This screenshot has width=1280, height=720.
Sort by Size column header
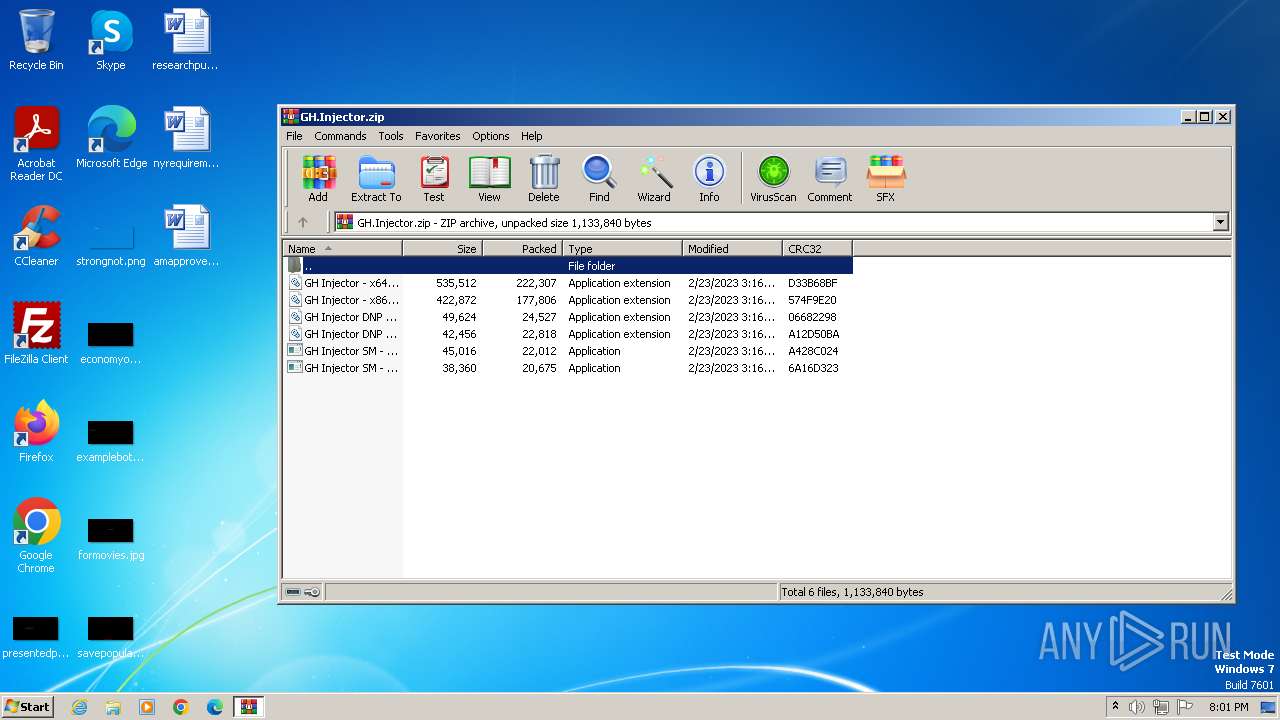pyautogui.click(x=443, y=248)
